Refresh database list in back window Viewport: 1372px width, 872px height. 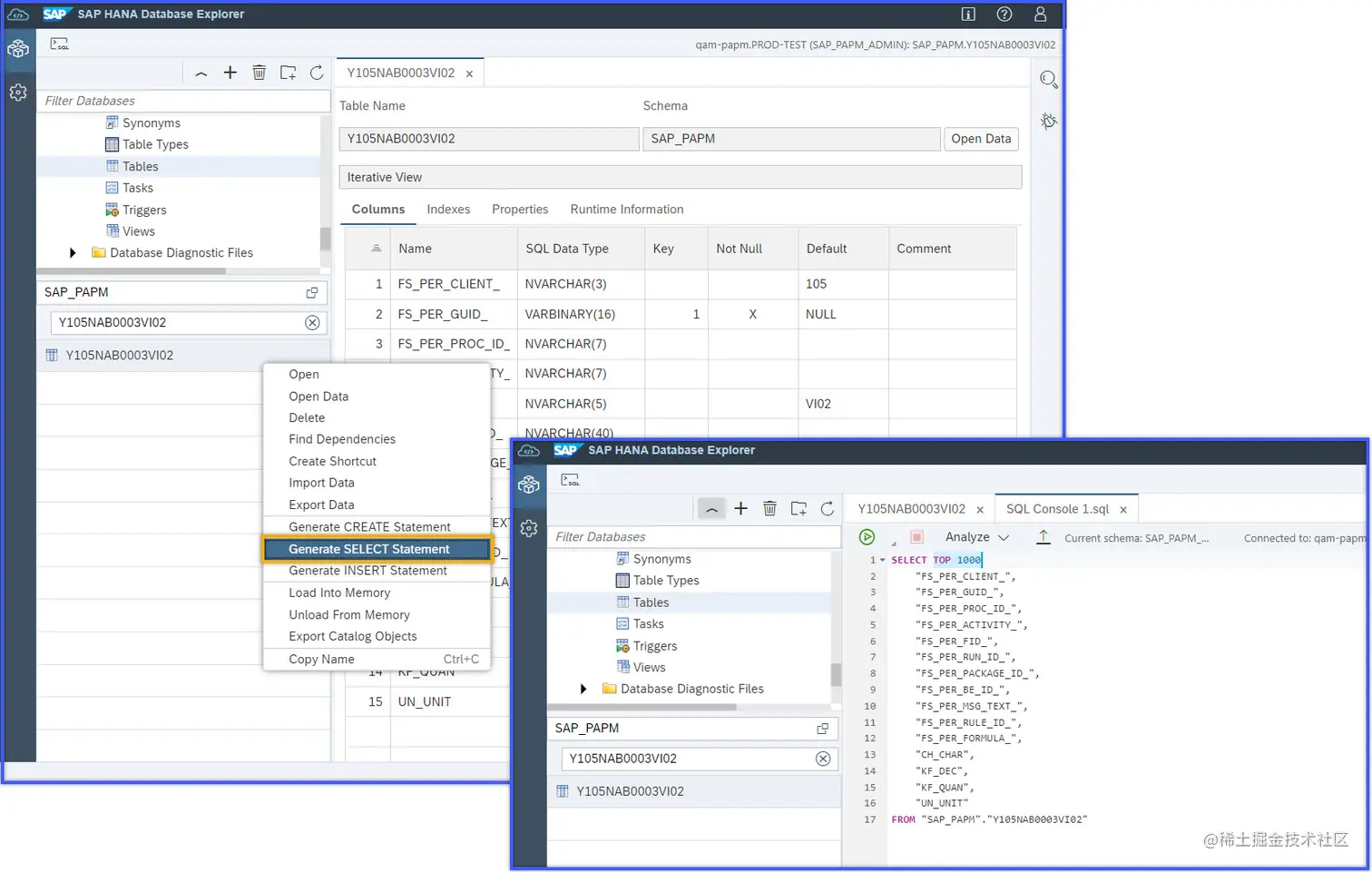[x=317, y=73]
